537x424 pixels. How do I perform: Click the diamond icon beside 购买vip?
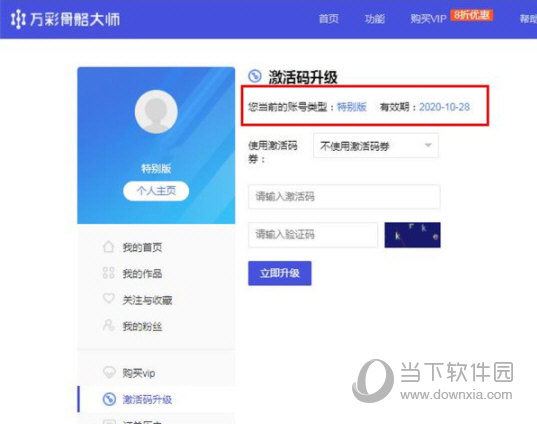click(x=109, y=372)
